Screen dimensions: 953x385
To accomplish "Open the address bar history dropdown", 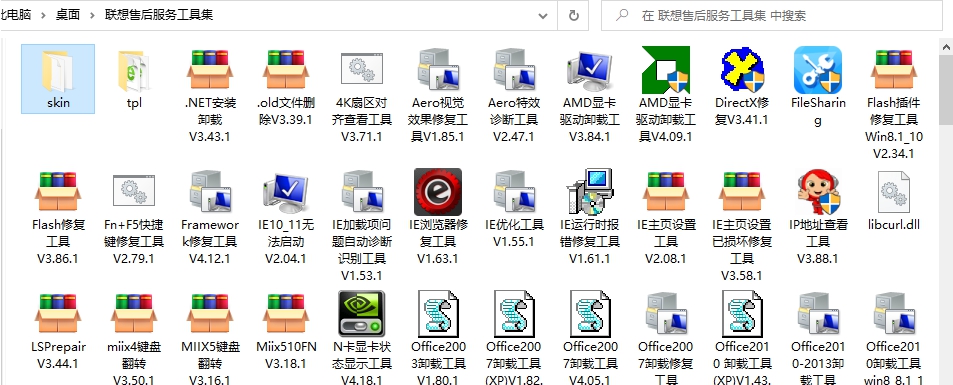I will coord(543,16).
